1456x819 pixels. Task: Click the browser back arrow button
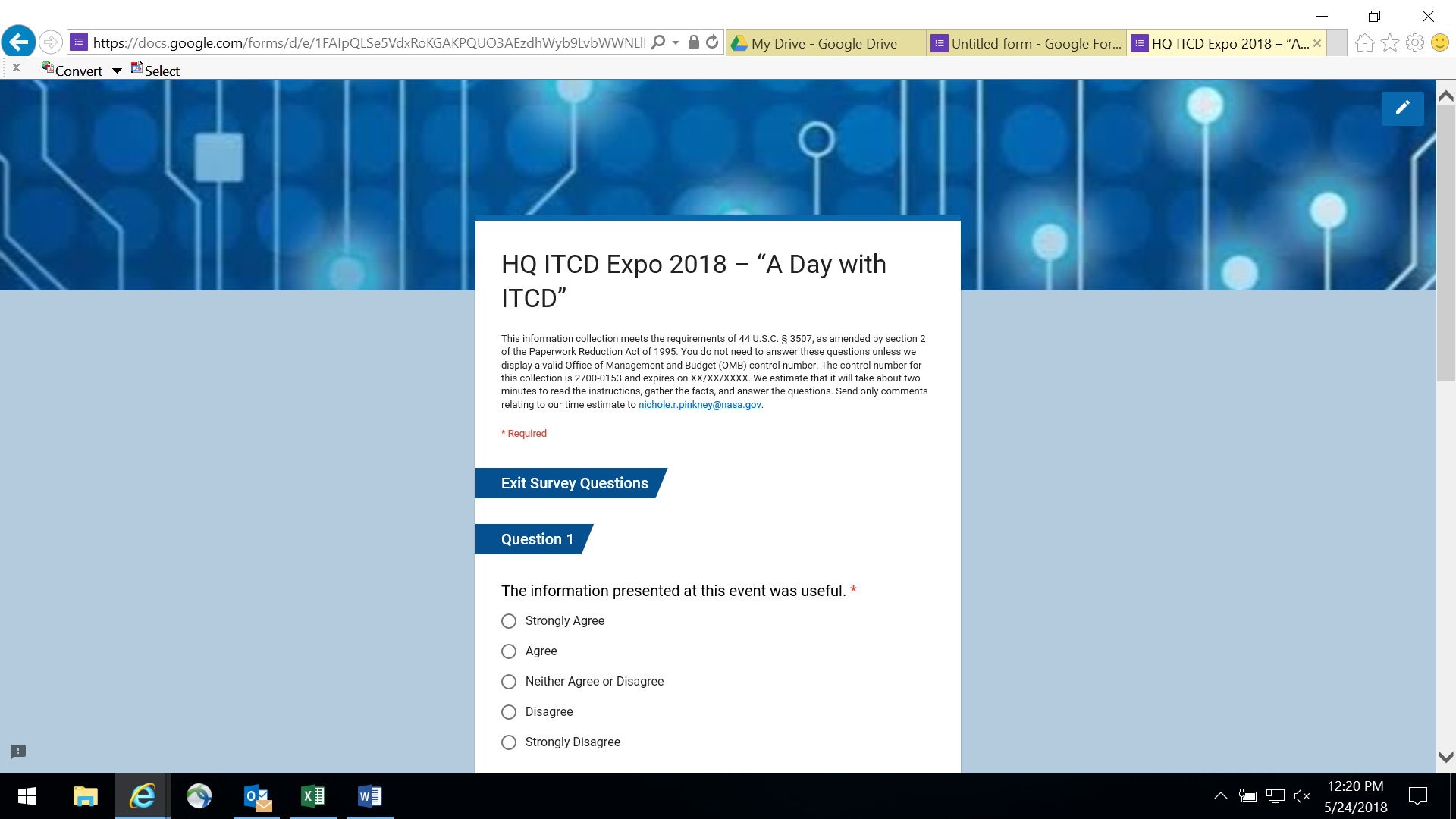coord(19,42)
